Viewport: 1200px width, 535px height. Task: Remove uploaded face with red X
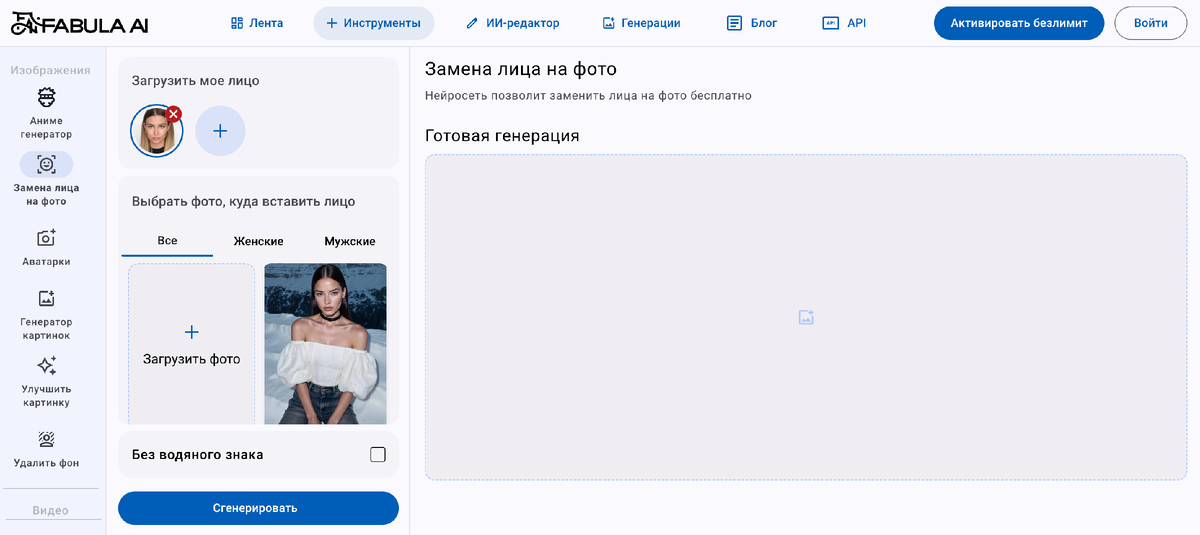[x=174, y=114]
